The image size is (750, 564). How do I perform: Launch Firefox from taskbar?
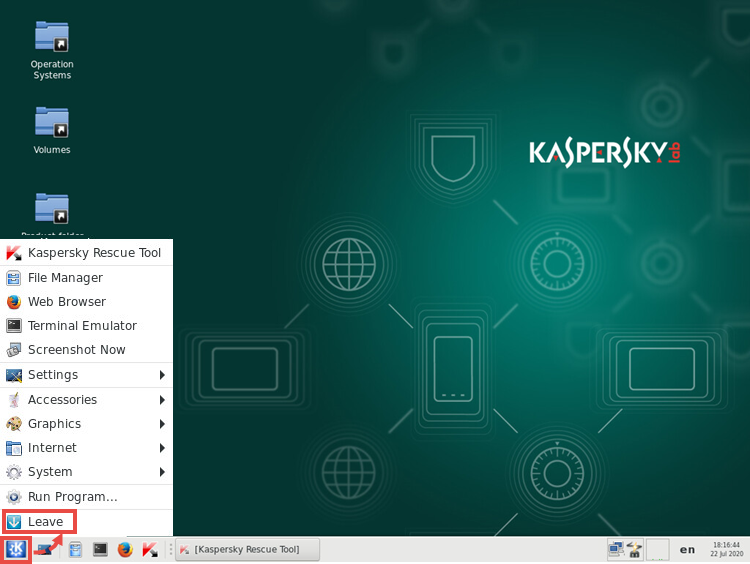[x=125, y=550]
